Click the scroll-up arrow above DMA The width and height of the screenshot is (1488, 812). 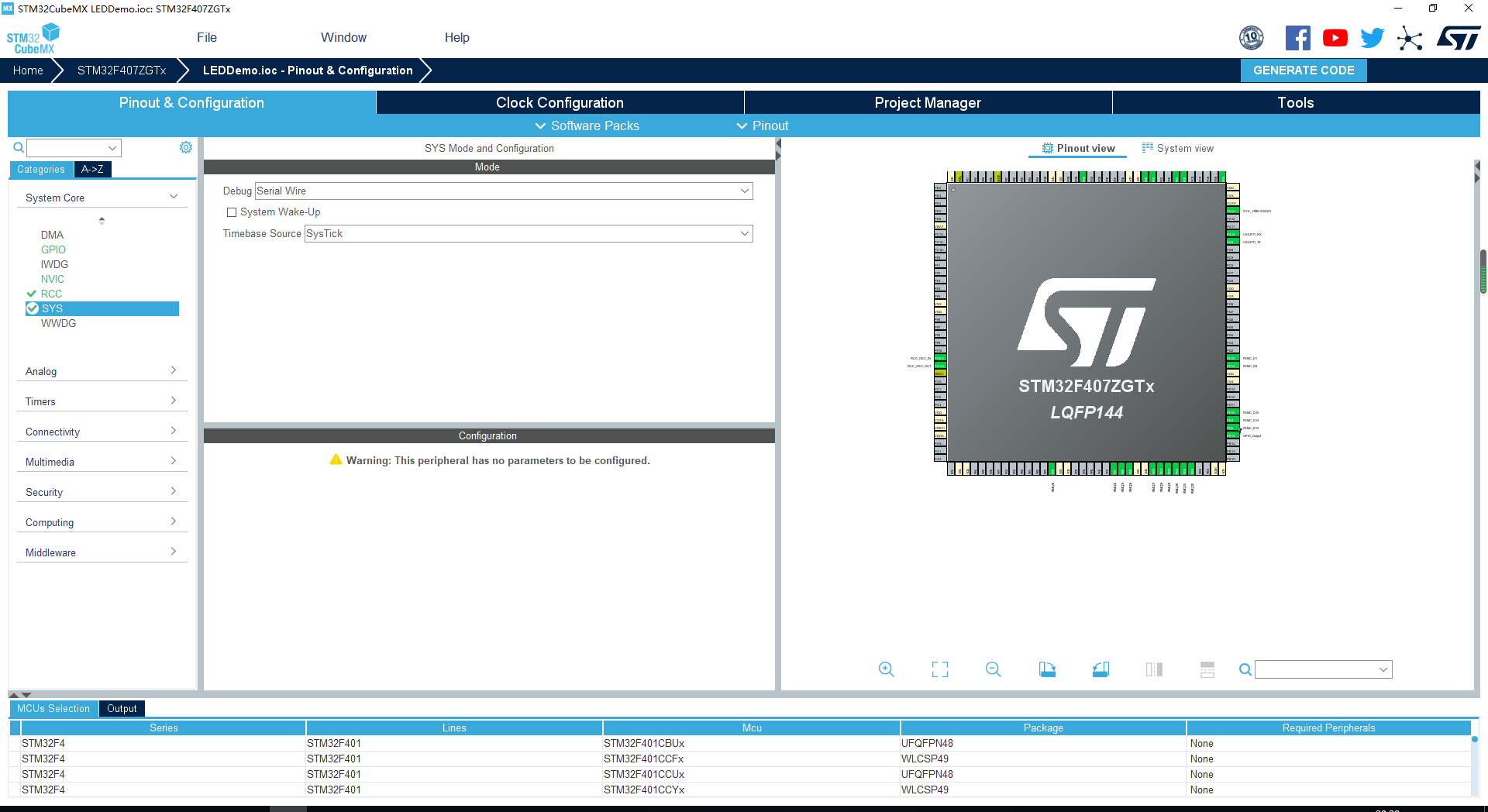102,221
